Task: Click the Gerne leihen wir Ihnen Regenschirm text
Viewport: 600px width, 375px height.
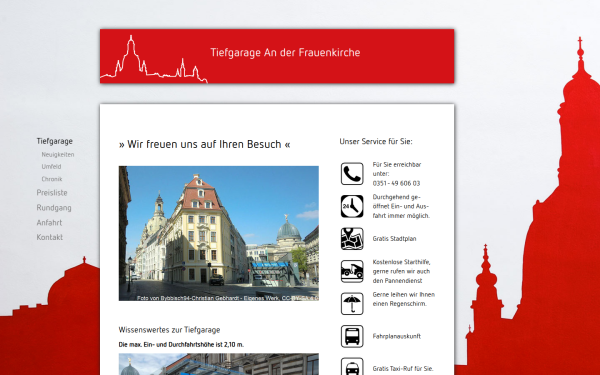Action: tap(404, 299)
